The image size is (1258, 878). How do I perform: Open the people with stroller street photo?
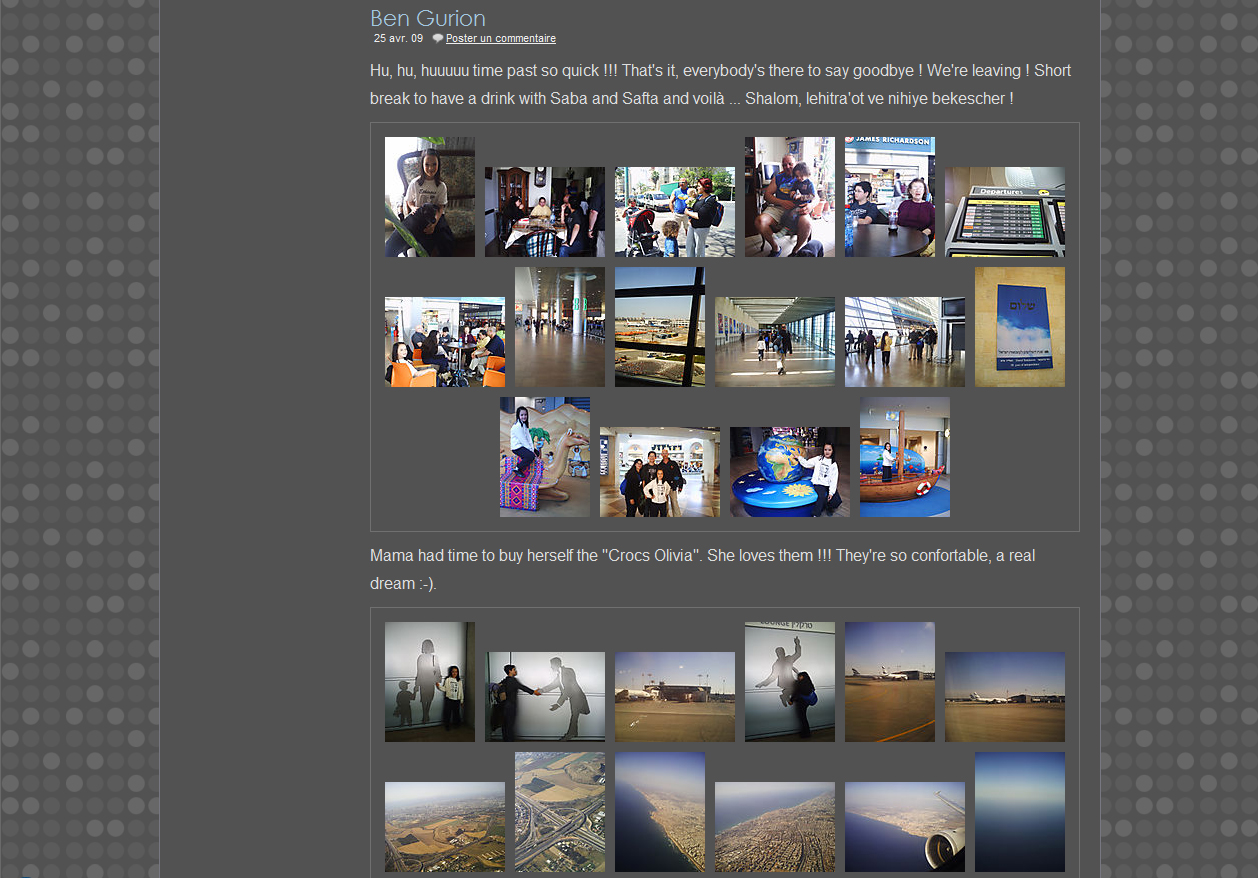click(674, 212)
